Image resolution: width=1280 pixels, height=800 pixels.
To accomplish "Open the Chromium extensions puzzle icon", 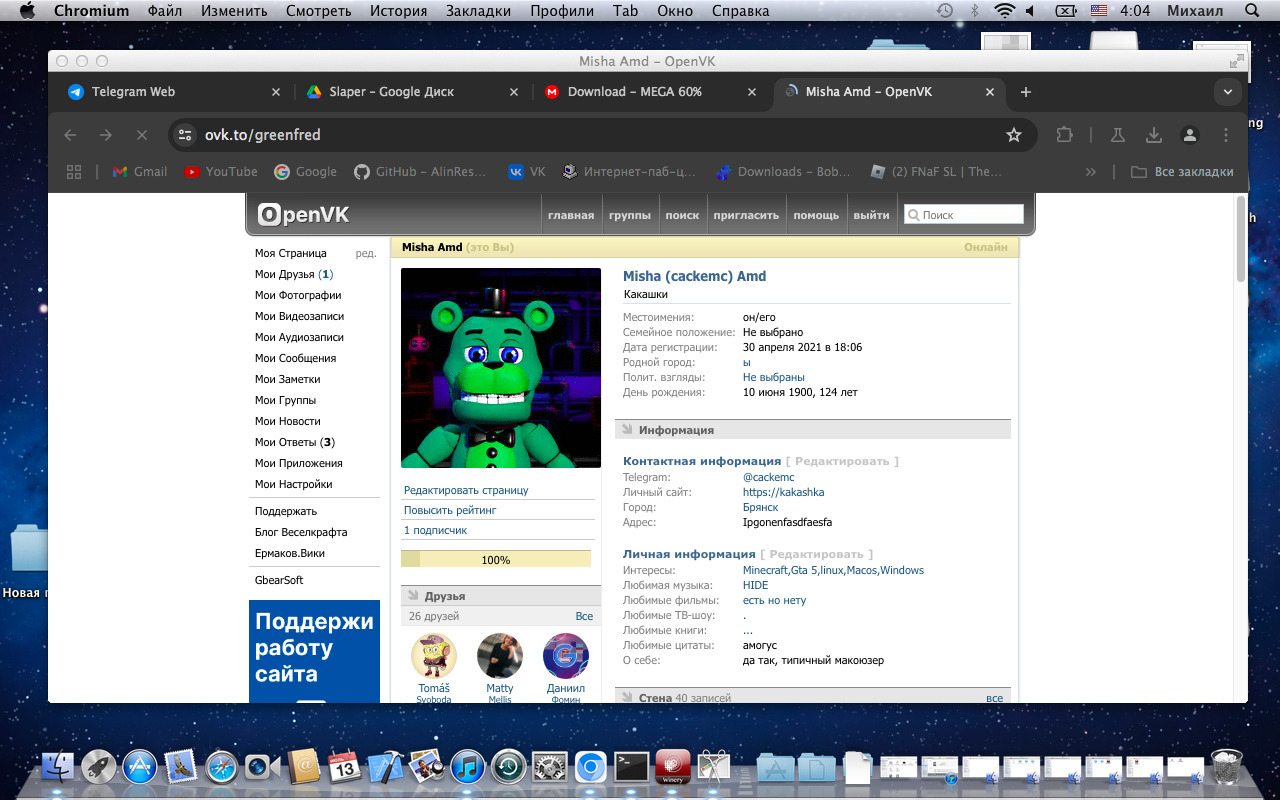I will [x=1065, y=135].
